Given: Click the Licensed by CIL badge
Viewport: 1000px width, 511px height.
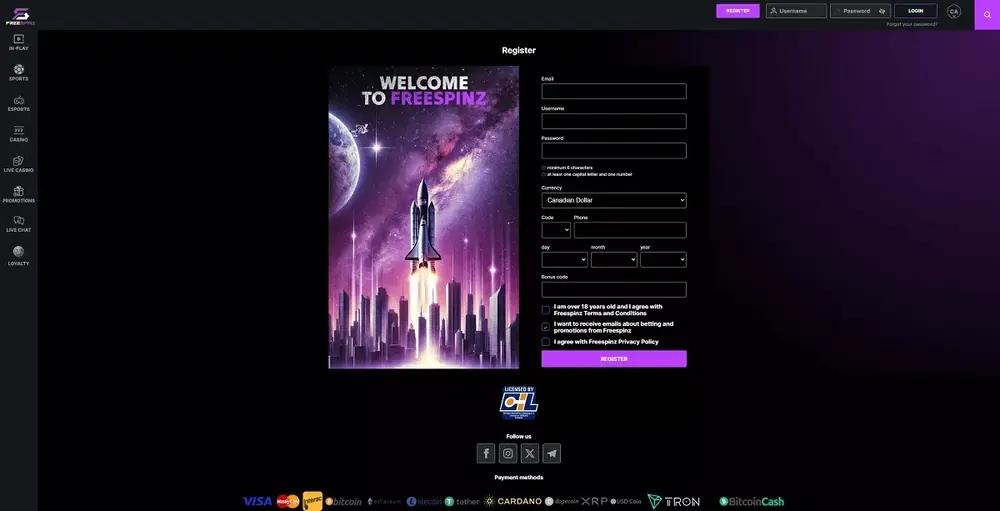Looking at the screenshot, I should click(518, 403).
